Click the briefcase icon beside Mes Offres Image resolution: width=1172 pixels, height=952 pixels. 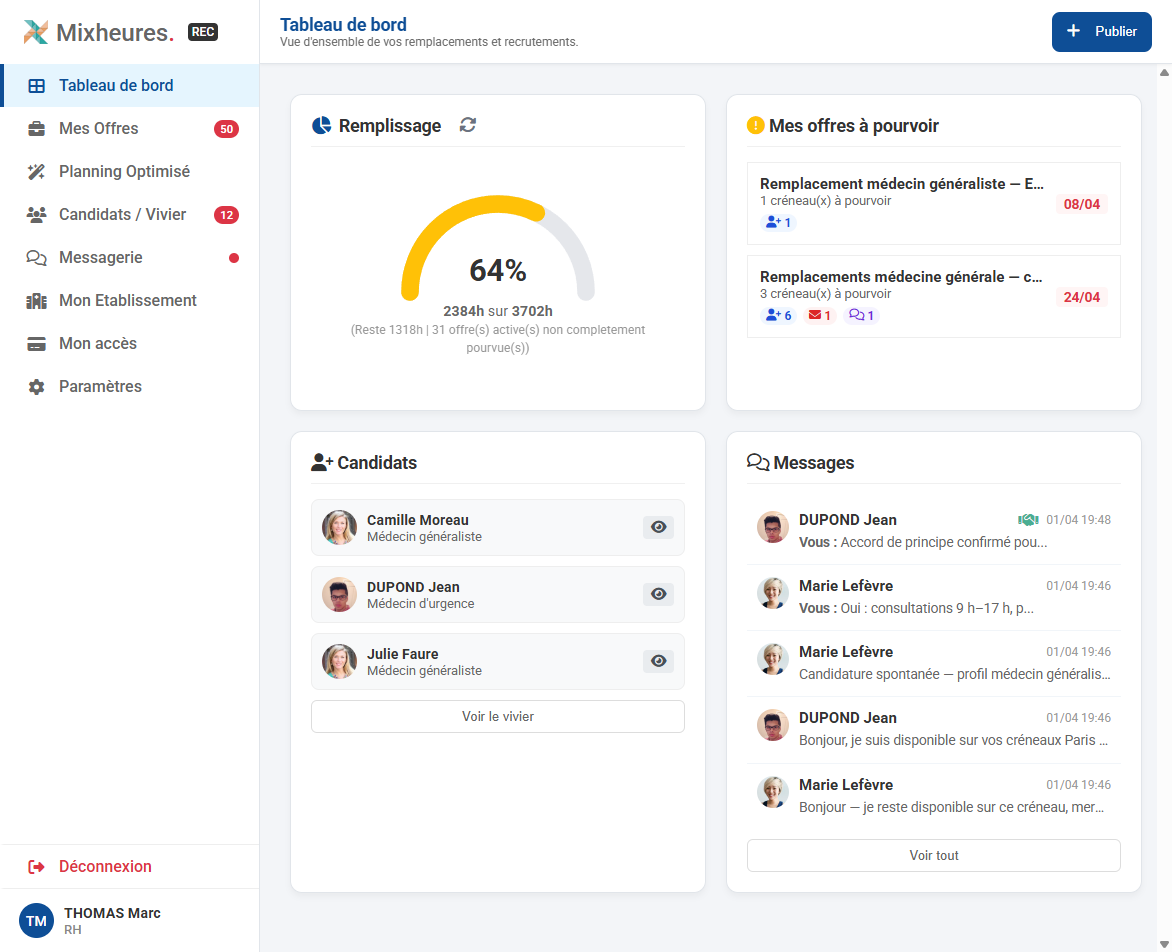click(36, 129)
